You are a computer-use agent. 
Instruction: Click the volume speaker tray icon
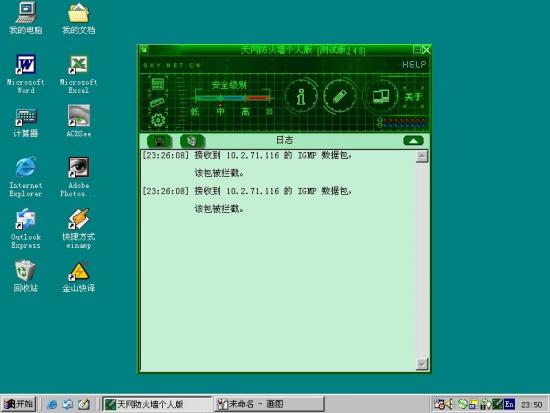point(449,405)
